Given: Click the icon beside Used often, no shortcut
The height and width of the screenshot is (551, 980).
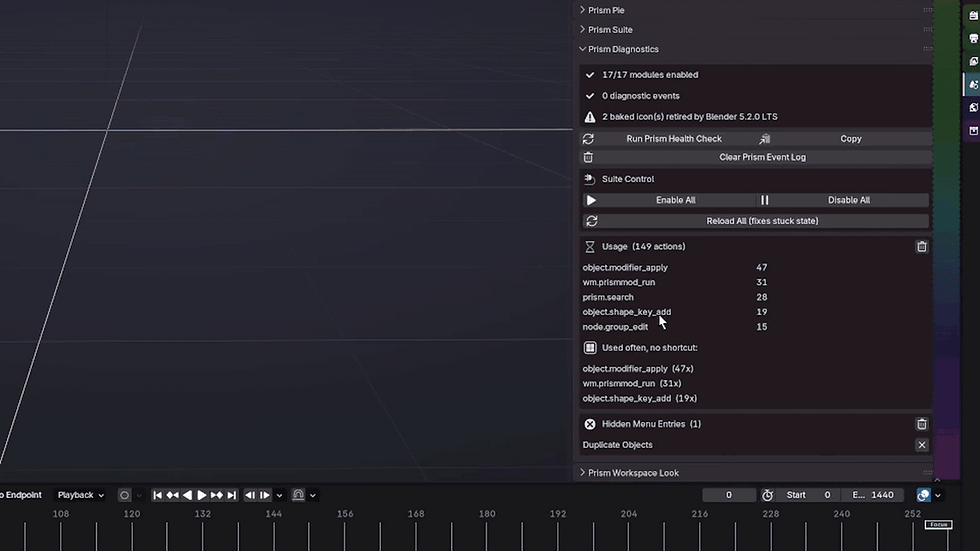Looking at the screenshot, I should point(589,347).
